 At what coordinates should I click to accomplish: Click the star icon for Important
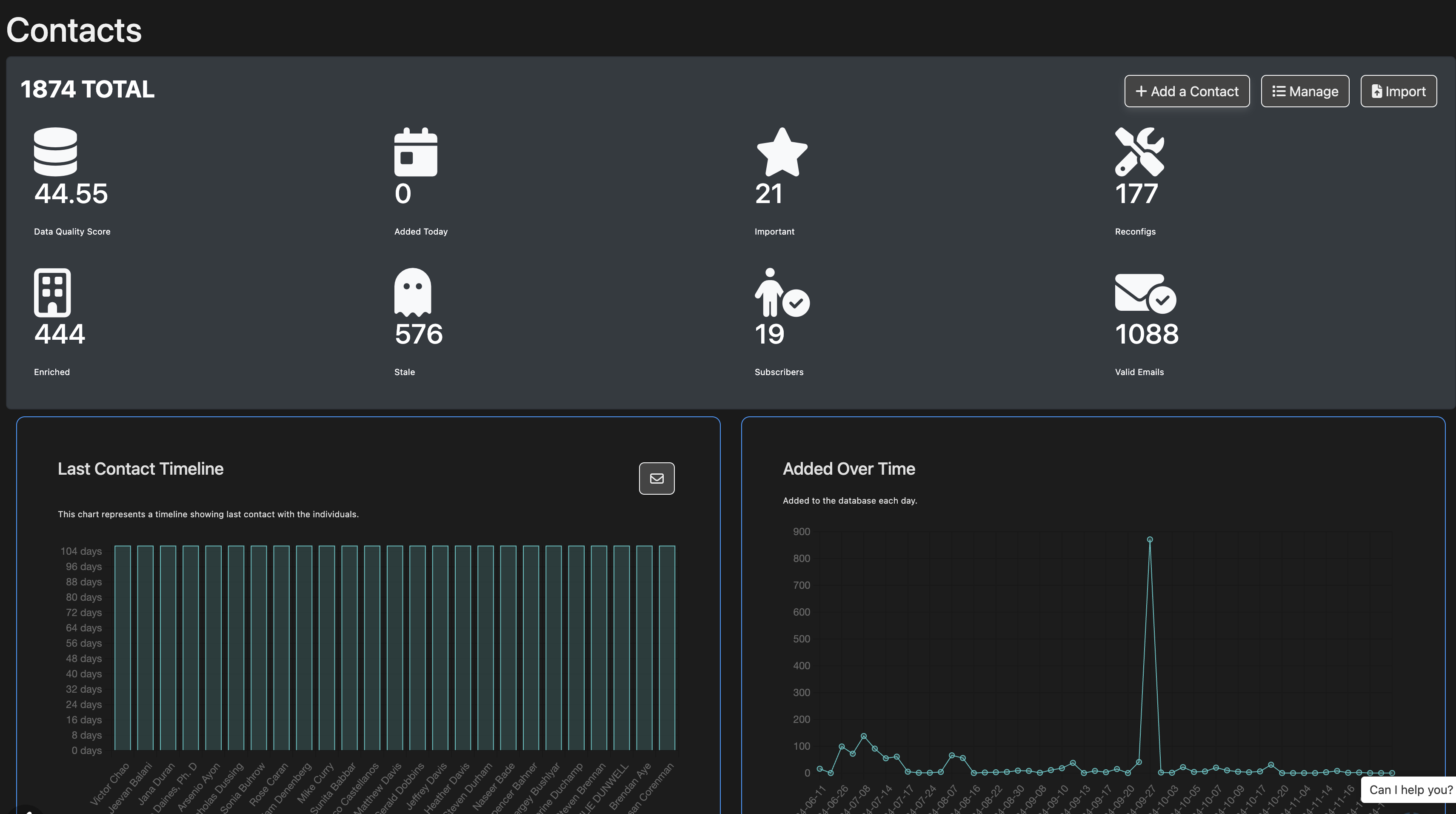782,152
